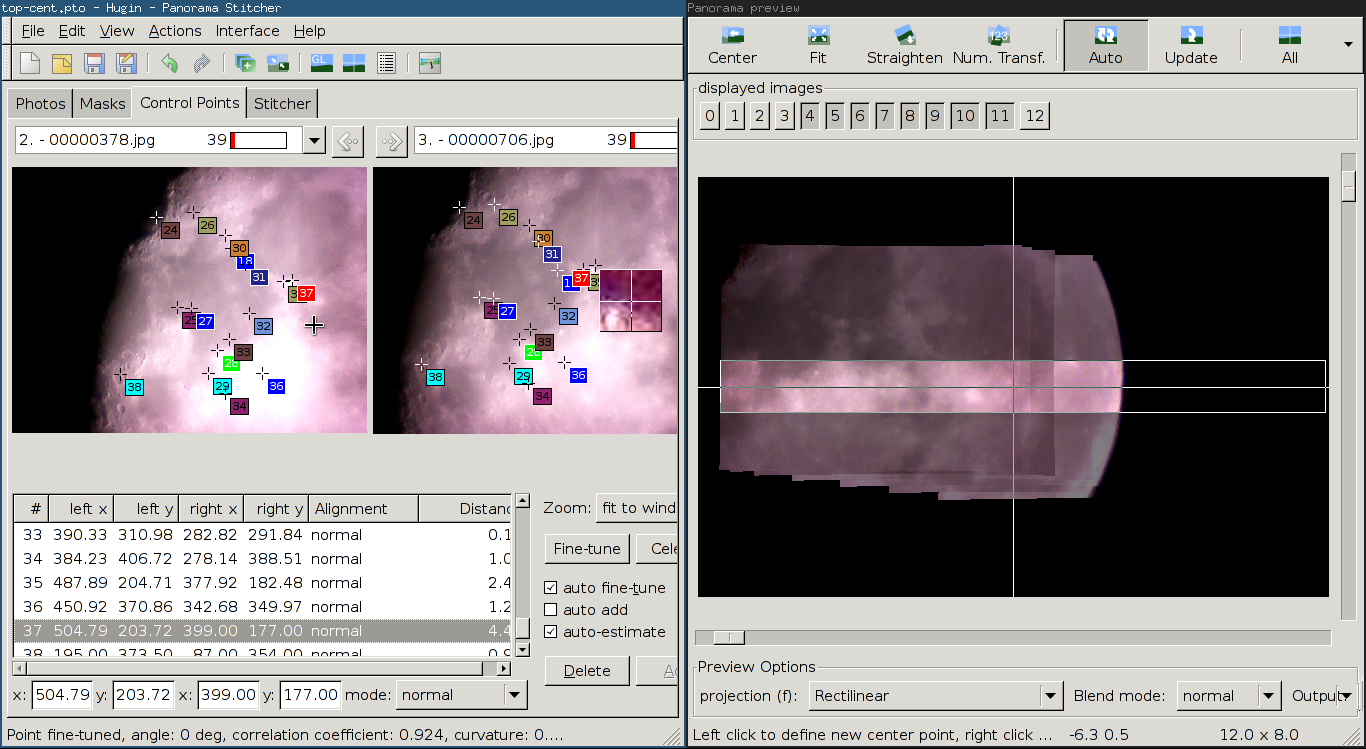Uncheck auto-estimate

pos(550,631)
